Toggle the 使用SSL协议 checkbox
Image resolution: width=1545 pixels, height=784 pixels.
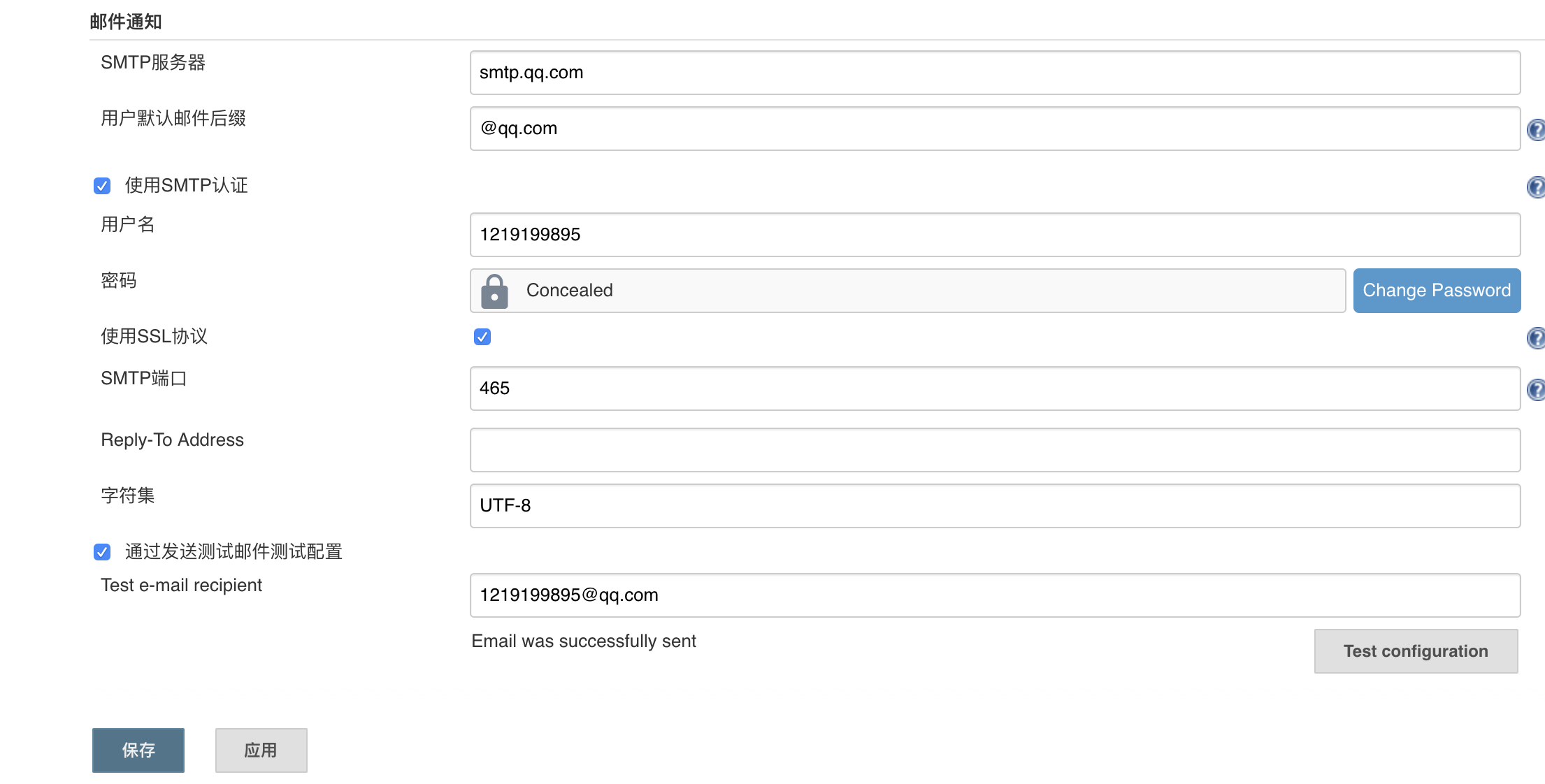482,337
